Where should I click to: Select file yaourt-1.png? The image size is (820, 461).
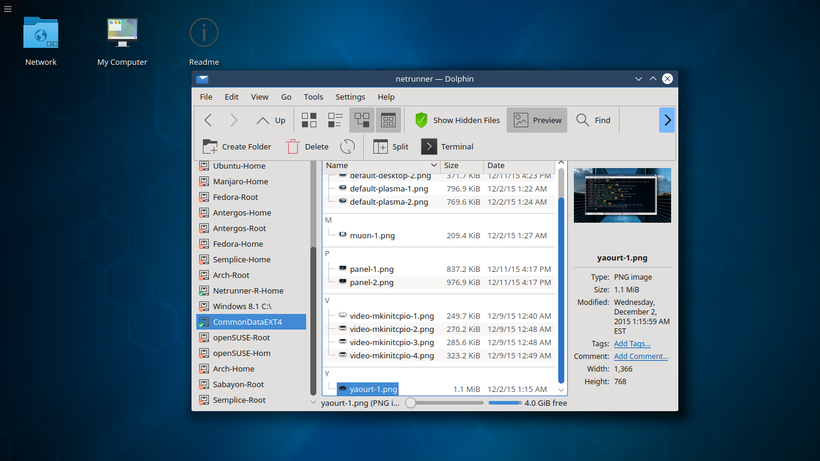coord(368,389)
